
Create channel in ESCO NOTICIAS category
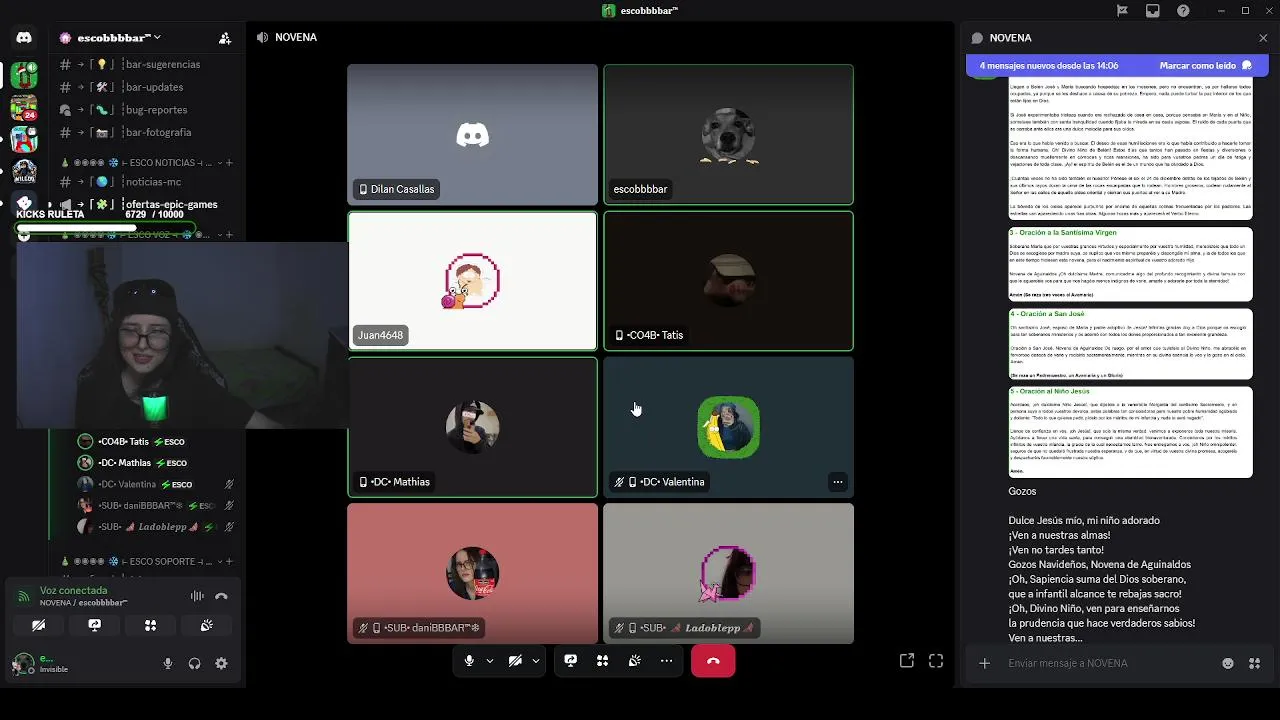[229, 162]
